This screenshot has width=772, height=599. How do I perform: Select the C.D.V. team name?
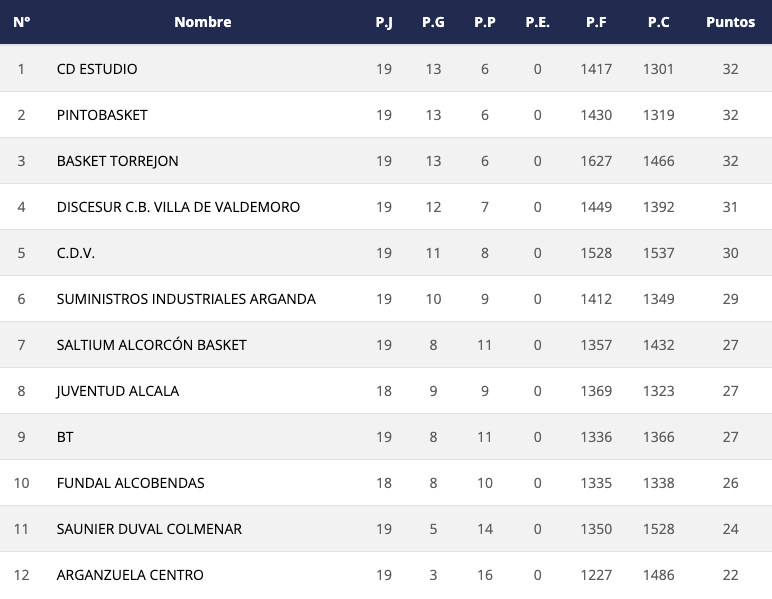point(76,253)
